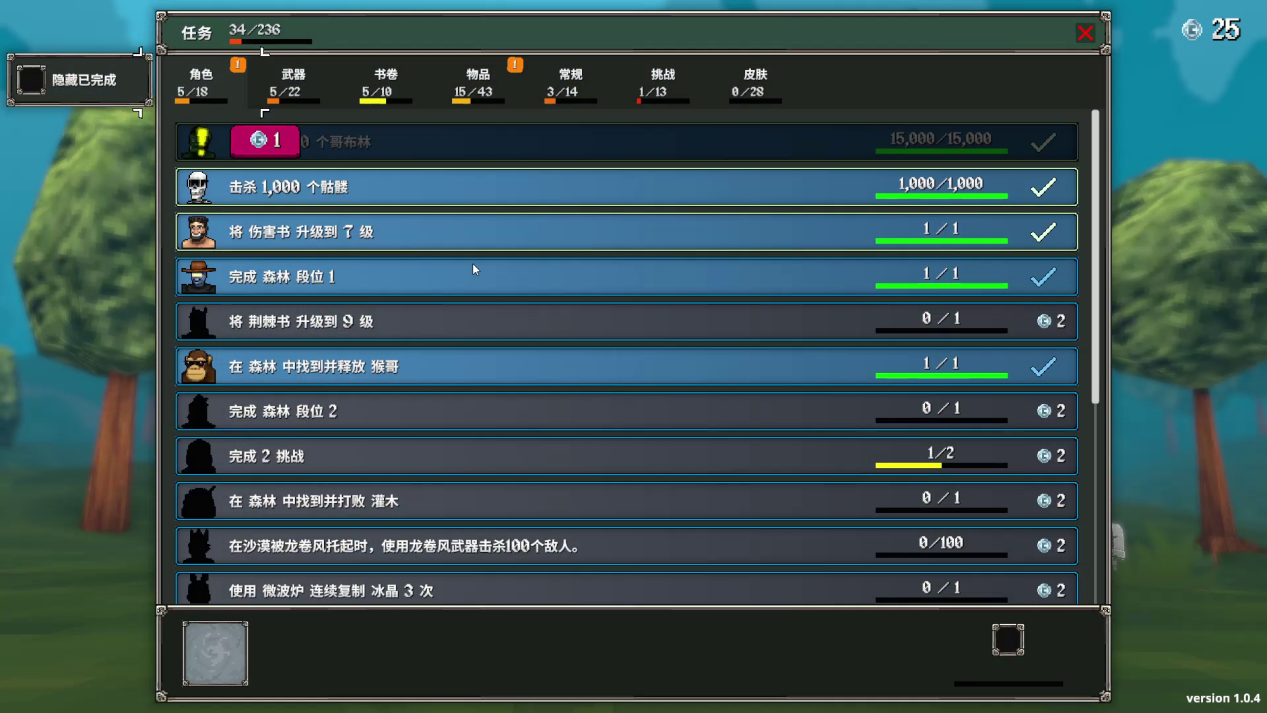The image size is (1267, 713).
Task: Open the 物品 tab
Action: click(478, 83)
